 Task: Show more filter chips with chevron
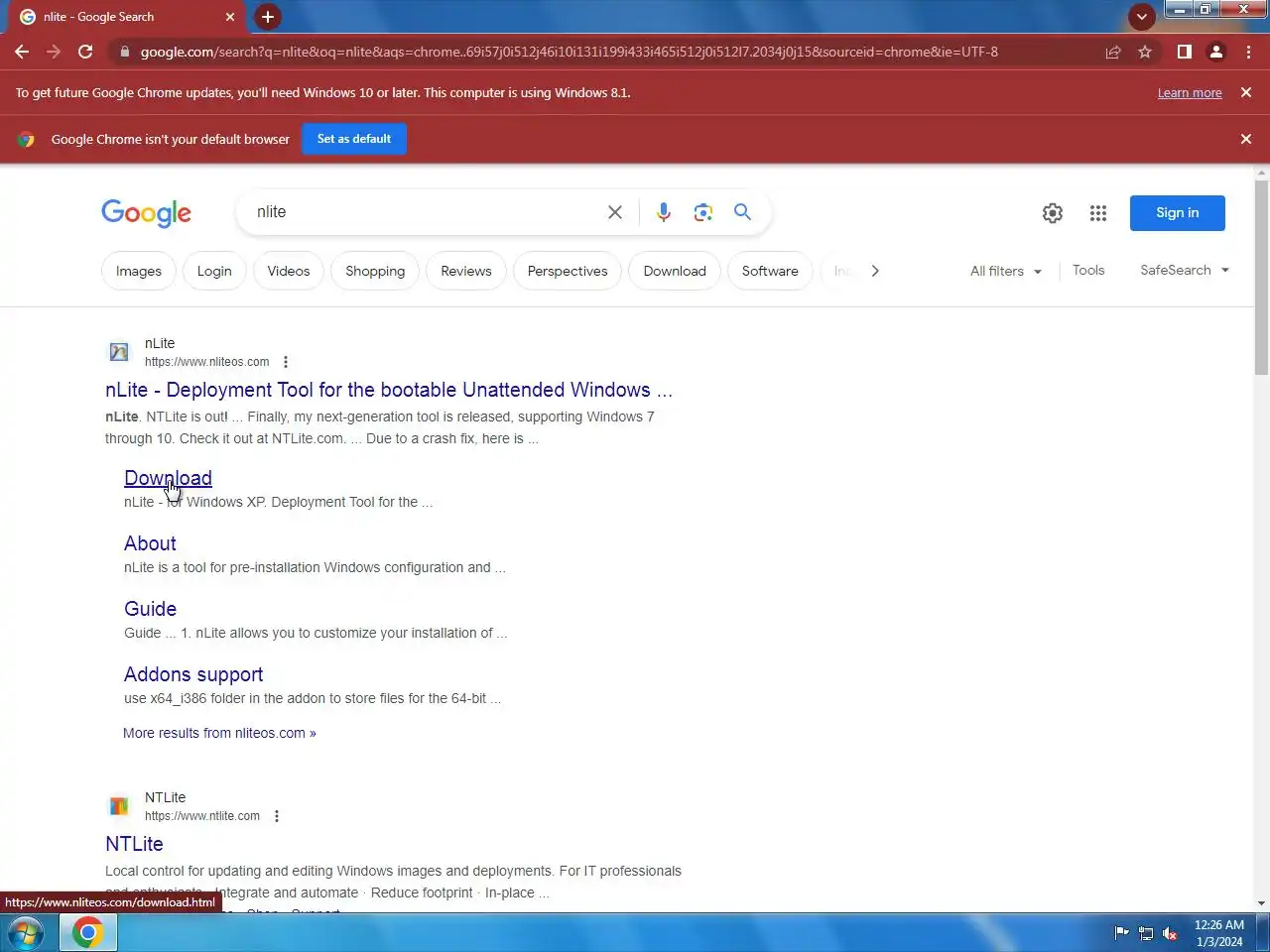(874, 271)
